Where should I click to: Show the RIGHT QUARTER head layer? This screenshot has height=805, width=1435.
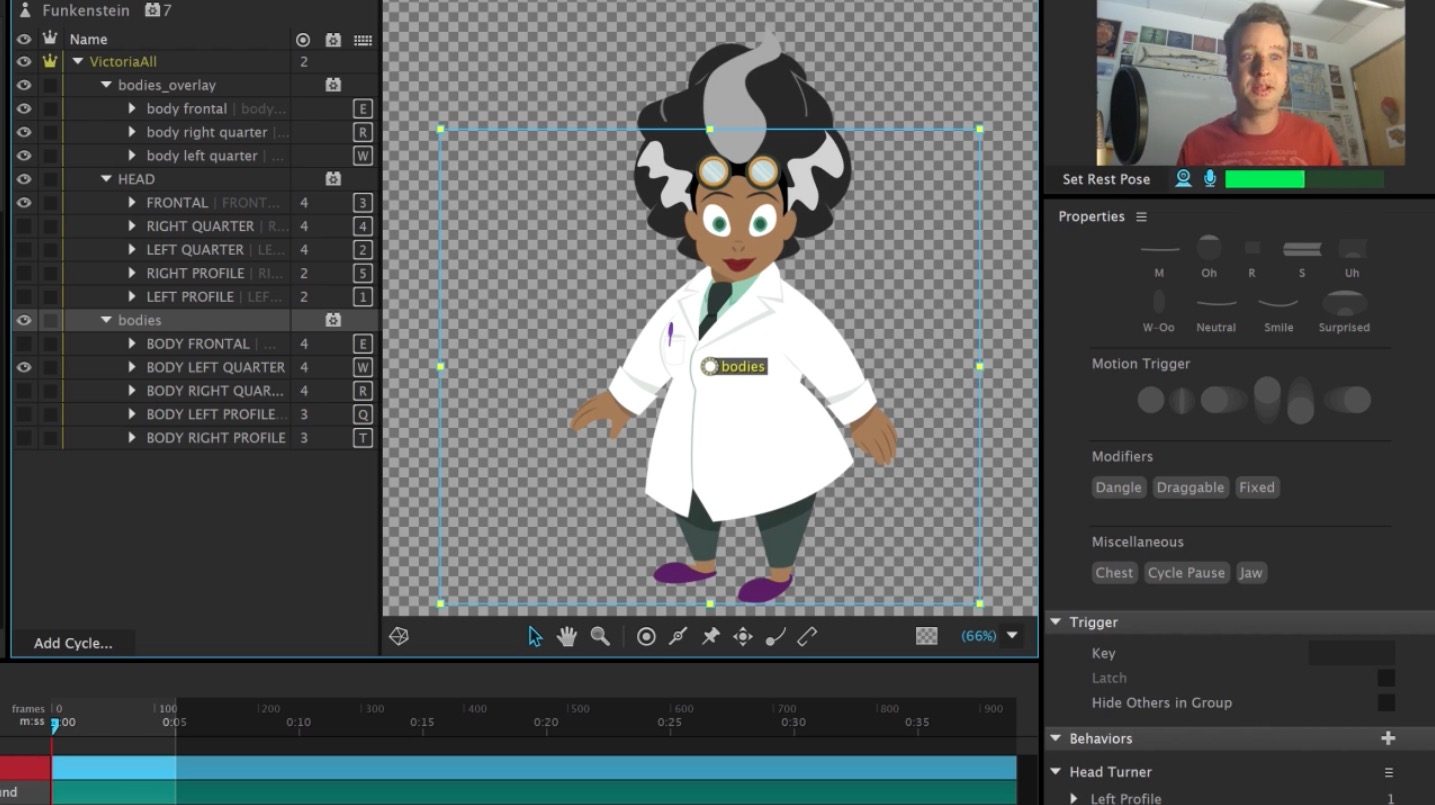coord(24,226)
